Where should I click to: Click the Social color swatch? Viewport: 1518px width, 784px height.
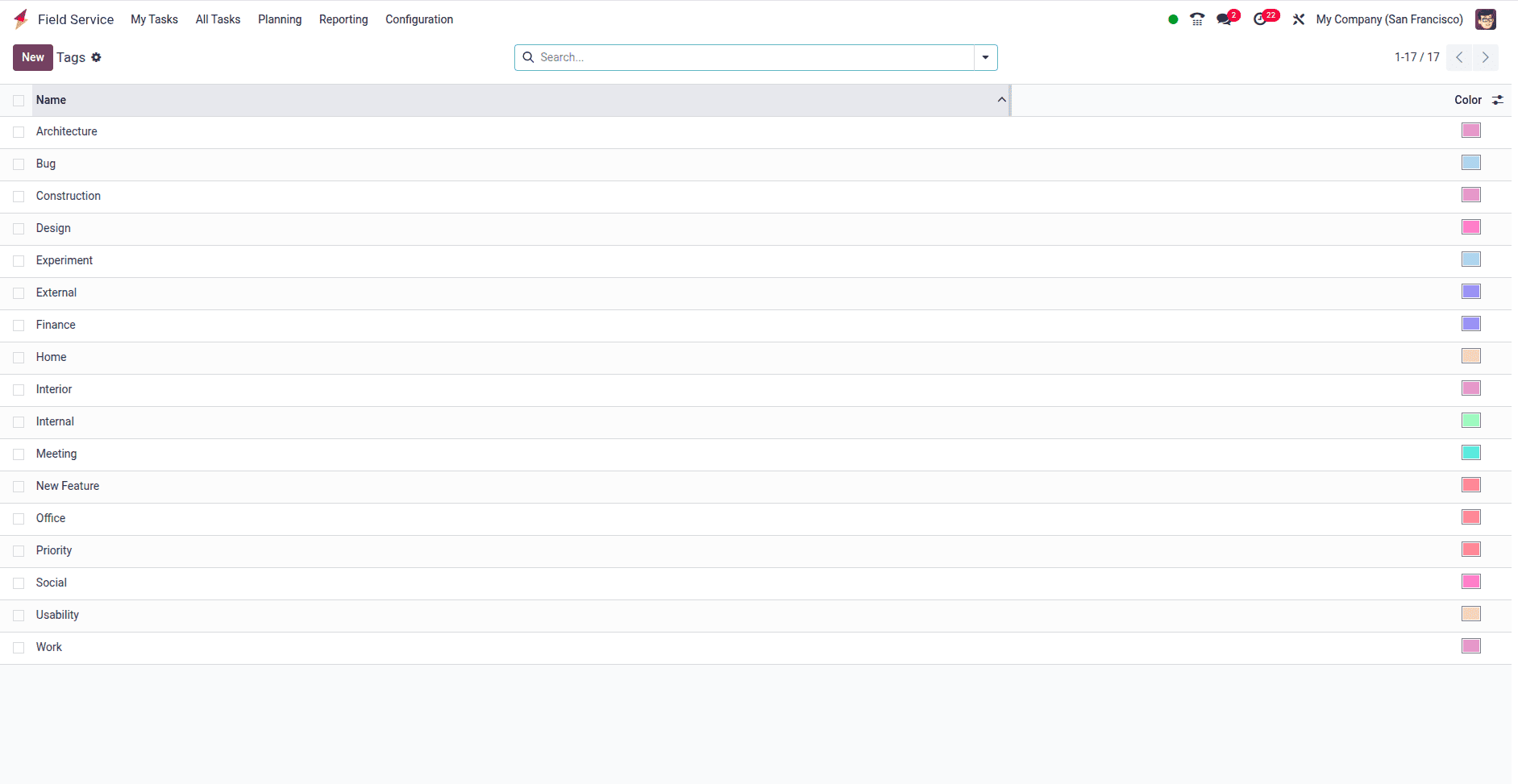1471,582
